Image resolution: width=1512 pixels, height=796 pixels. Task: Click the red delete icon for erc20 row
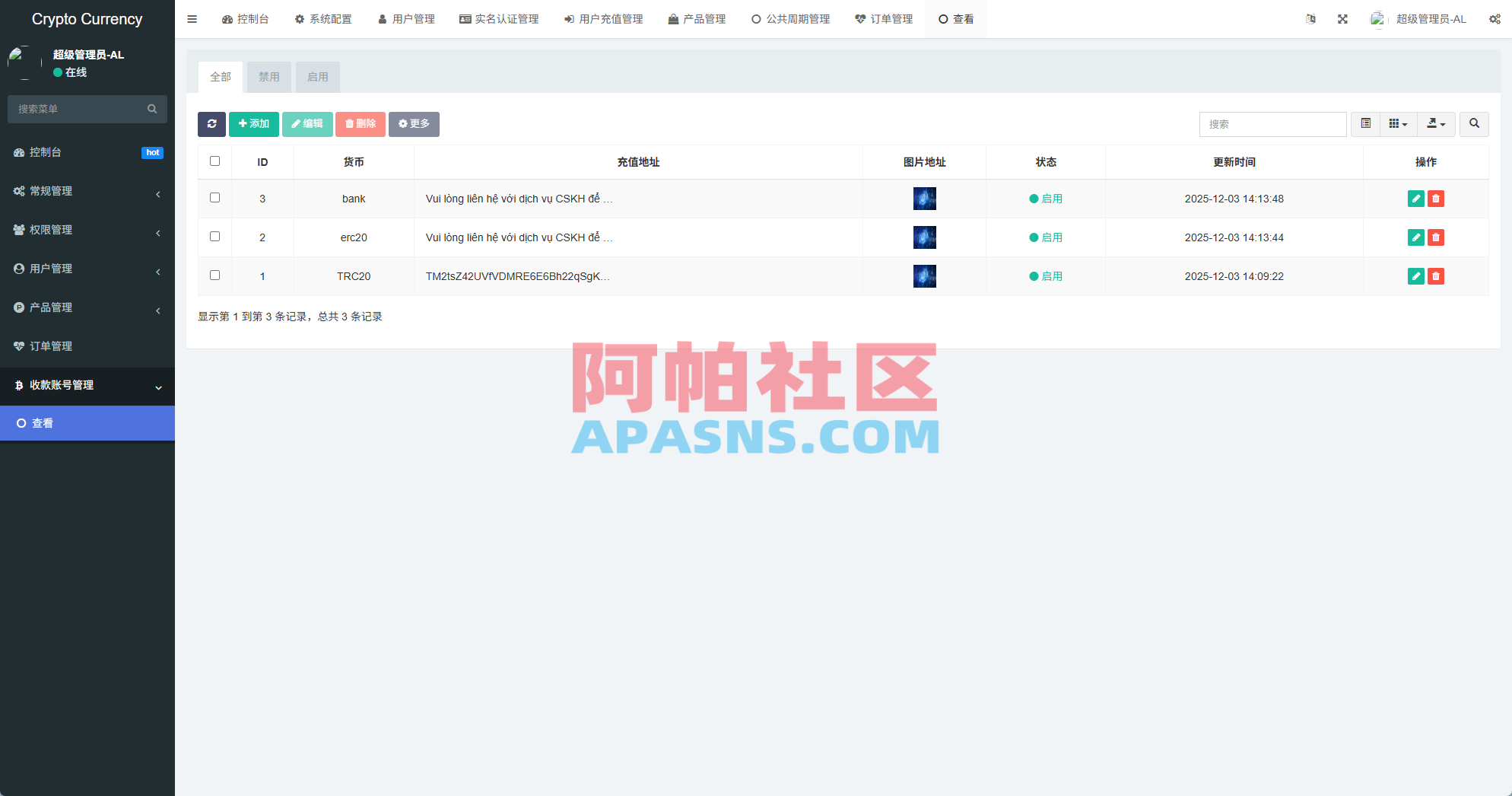1436,237
